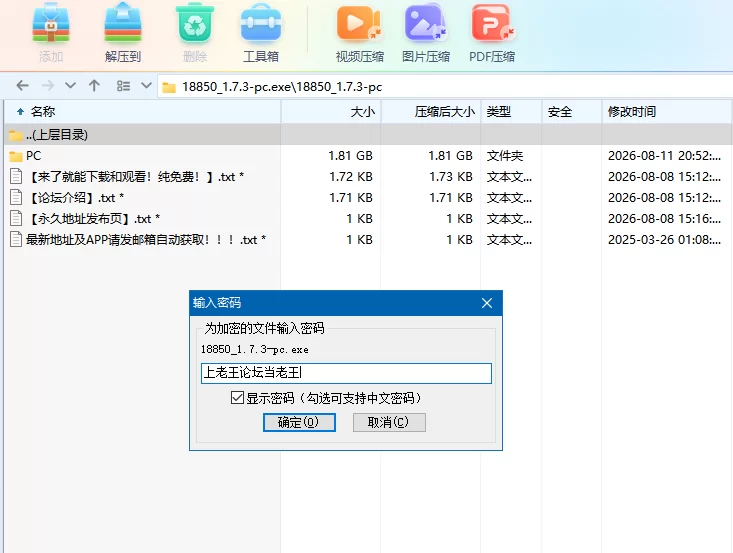Viewport: 733px width, 553px height.
Task: Click the password input field
Action: coord(346,373)
